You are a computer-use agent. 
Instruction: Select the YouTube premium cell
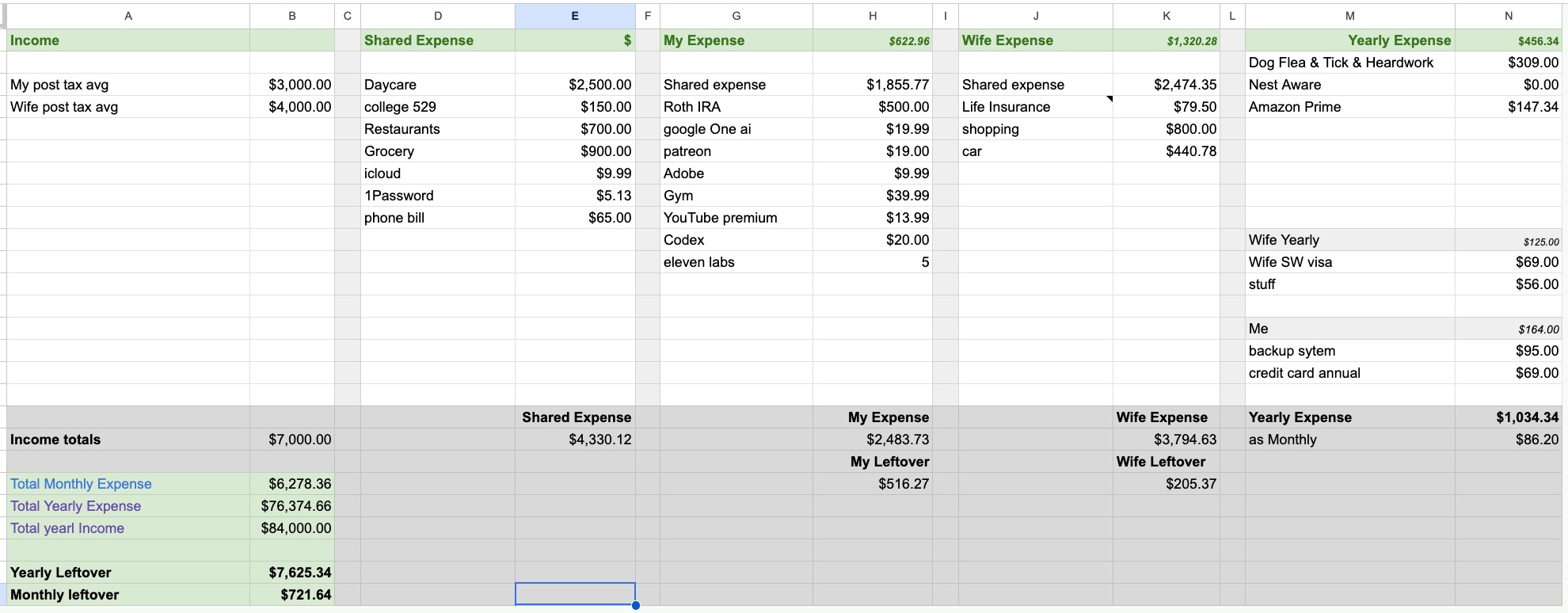(736, 218)
